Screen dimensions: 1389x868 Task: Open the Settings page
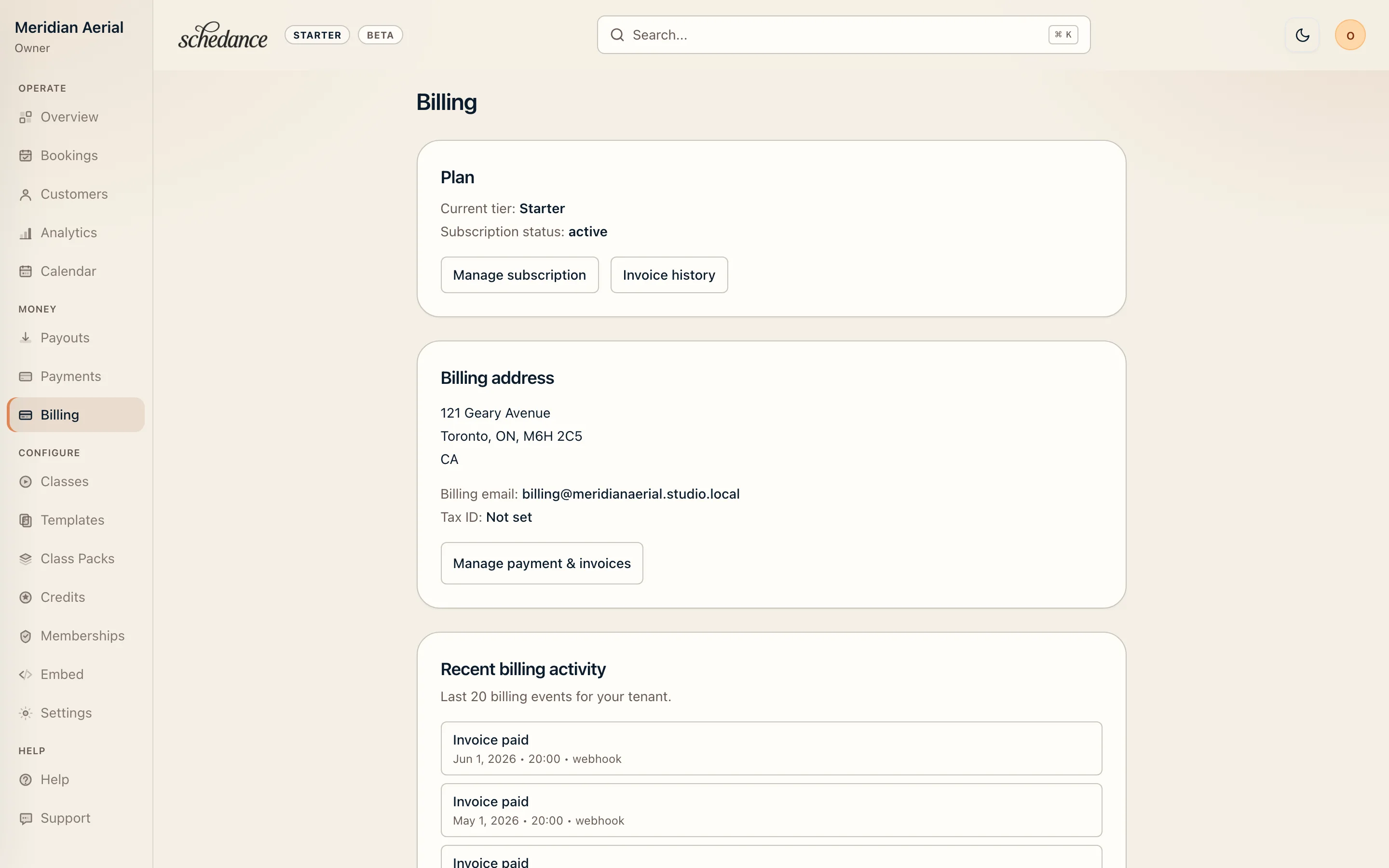coord(75,713)
